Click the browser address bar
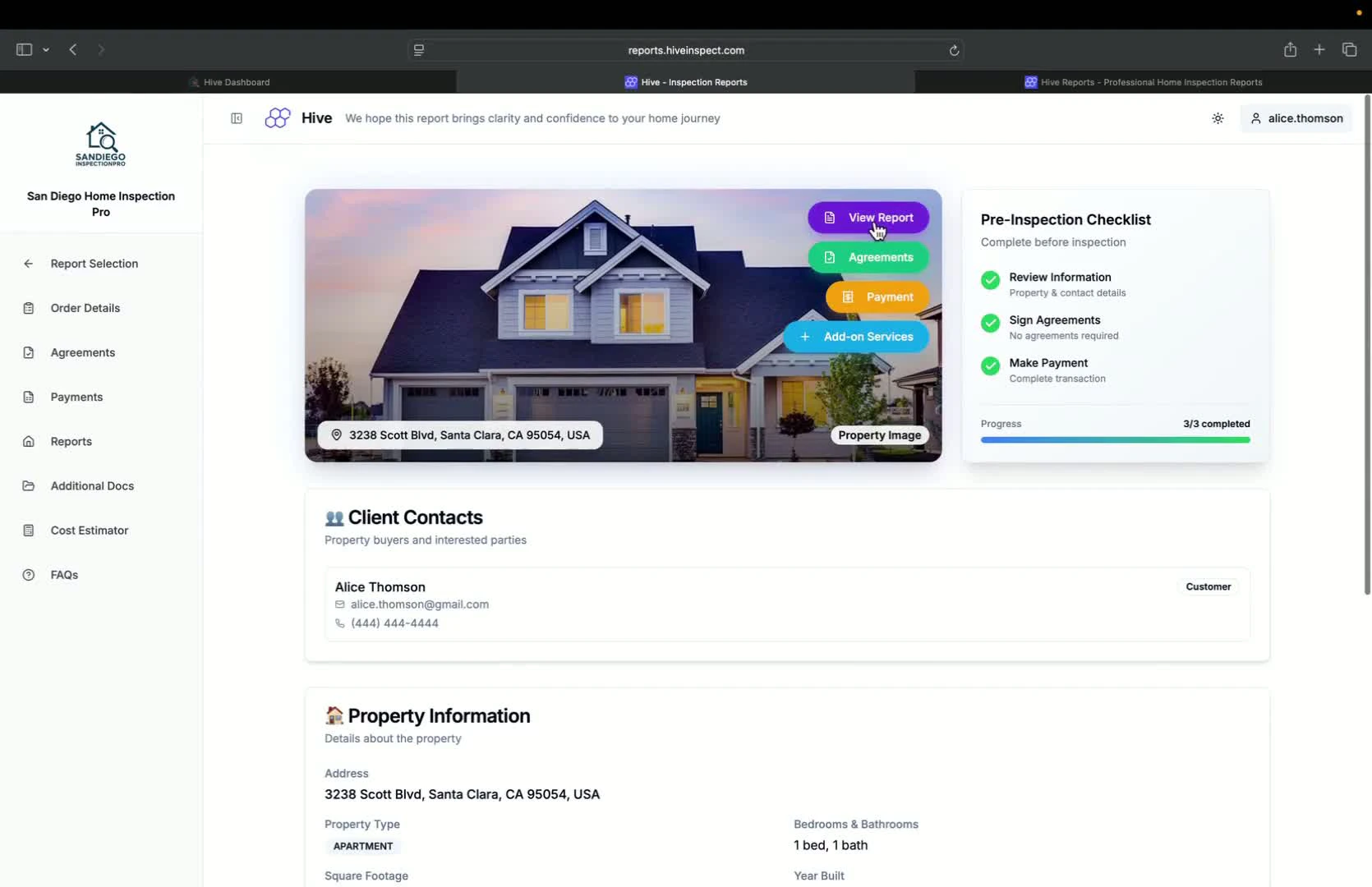This screenshot has width=1372, height=887. click(686, 50)
